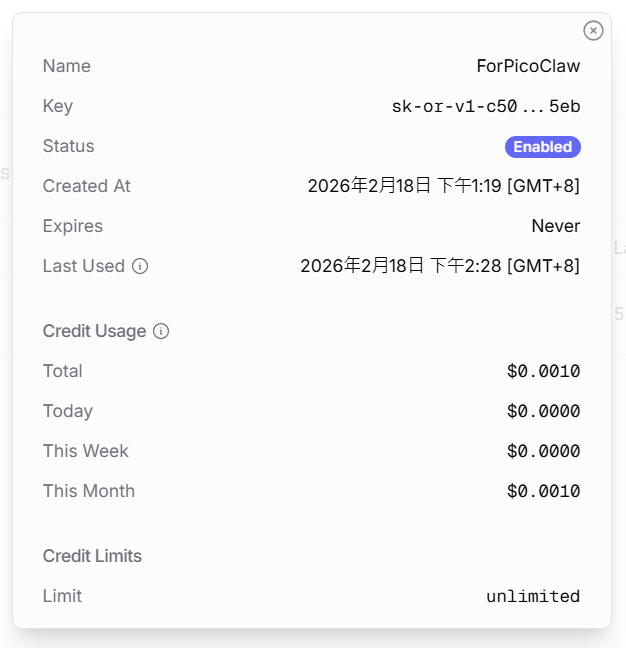Click the Key field label
Image resolution: width=626 pixels, height=648 pixels.
click(57, 106)
